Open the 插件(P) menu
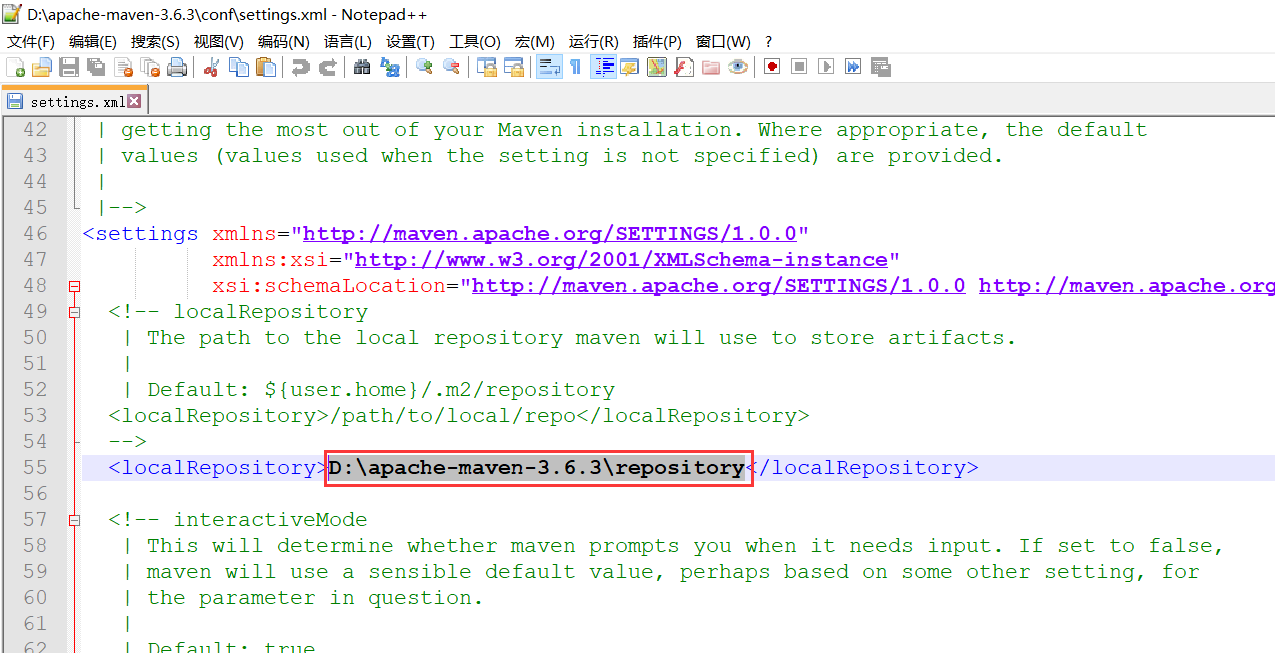The image size is (1275, 653). click(x=657, y=41)
